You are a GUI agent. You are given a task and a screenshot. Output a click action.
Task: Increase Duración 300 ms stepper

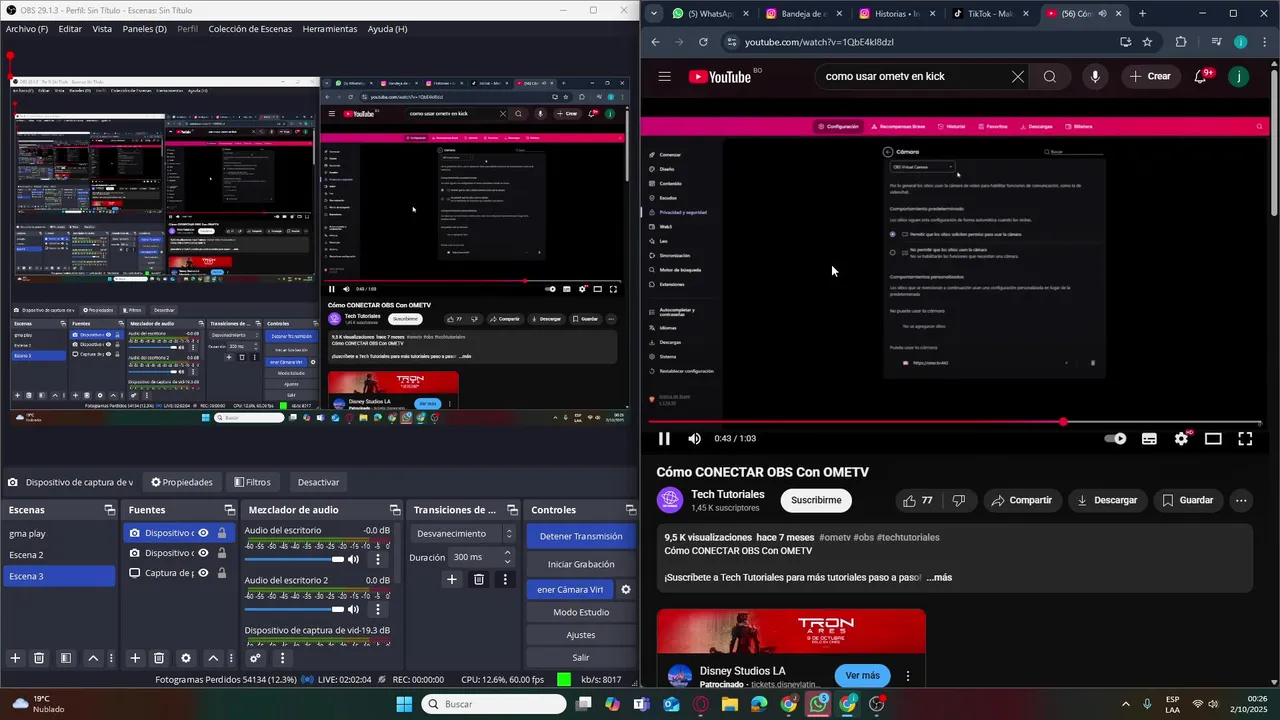[x=507, y=552]
